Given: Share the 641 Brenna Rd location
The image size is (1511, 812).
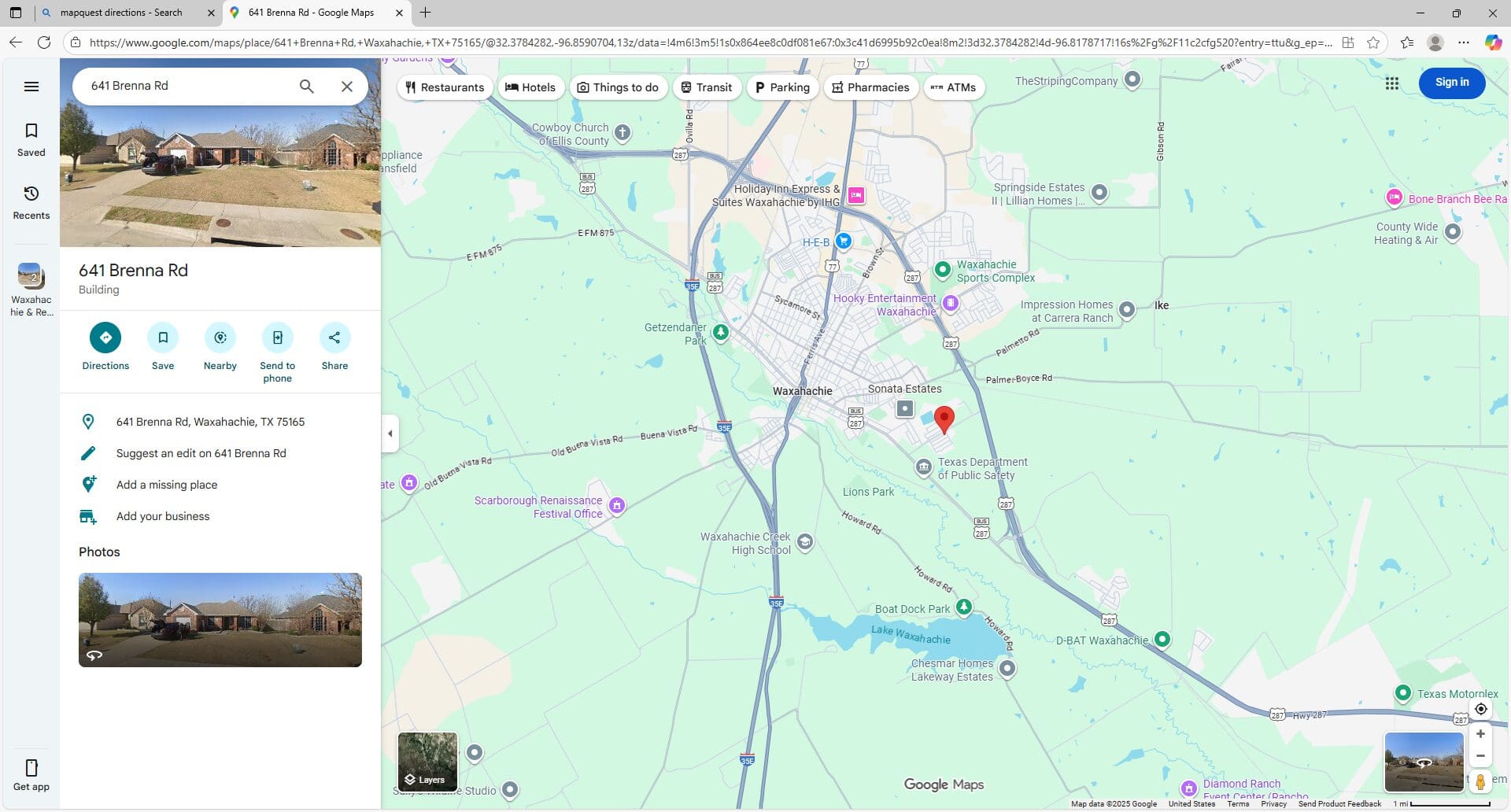Looking at the screenshot, I should coord(334,338).
